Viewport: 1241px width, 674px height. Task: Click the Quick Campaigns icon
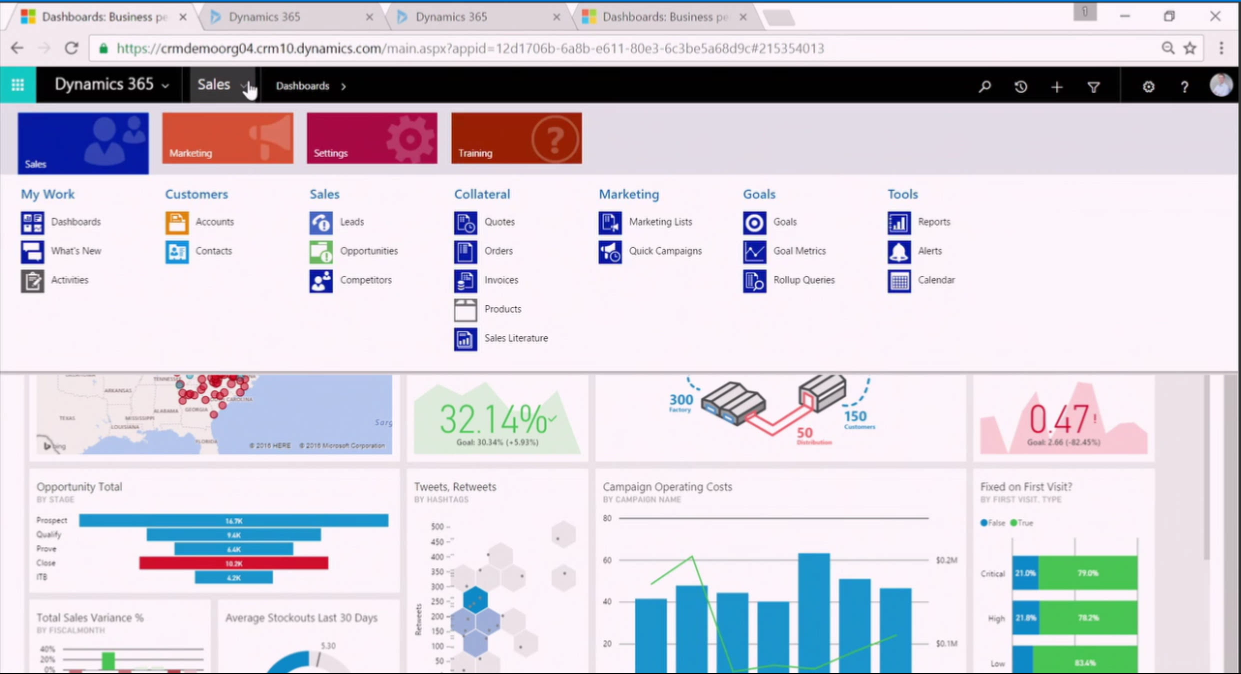click(610, 251)
